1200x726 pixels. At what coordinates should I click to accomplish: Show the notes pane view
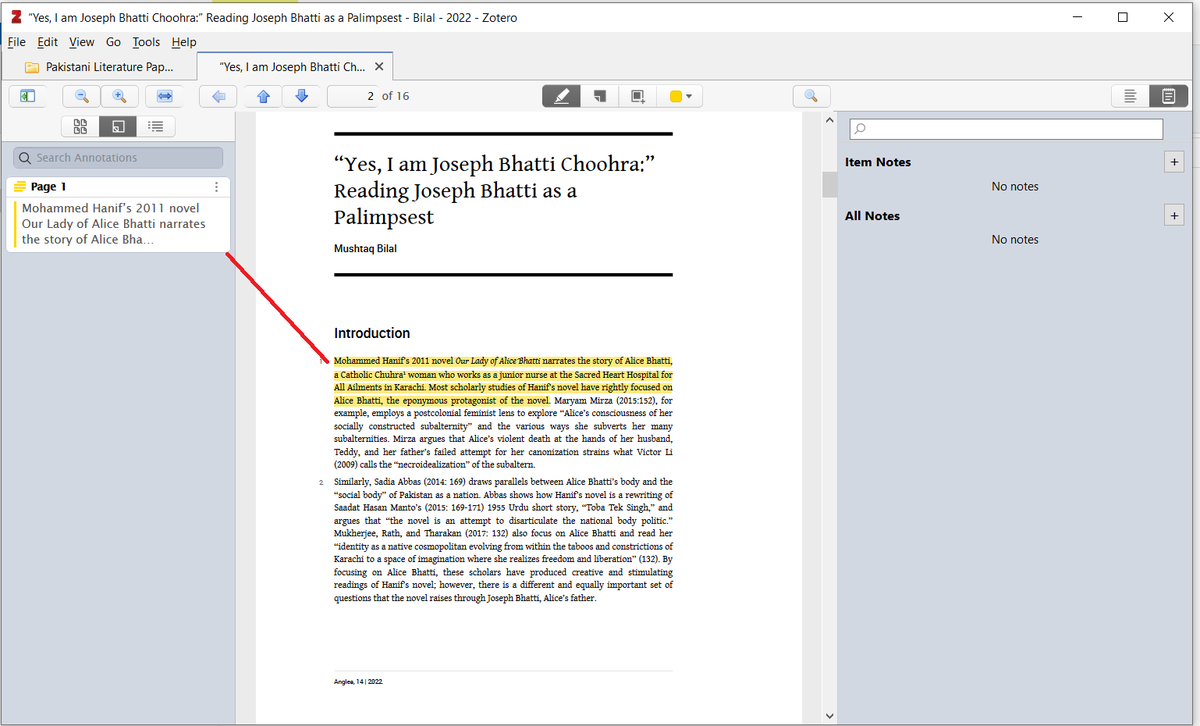[1168, 96]
